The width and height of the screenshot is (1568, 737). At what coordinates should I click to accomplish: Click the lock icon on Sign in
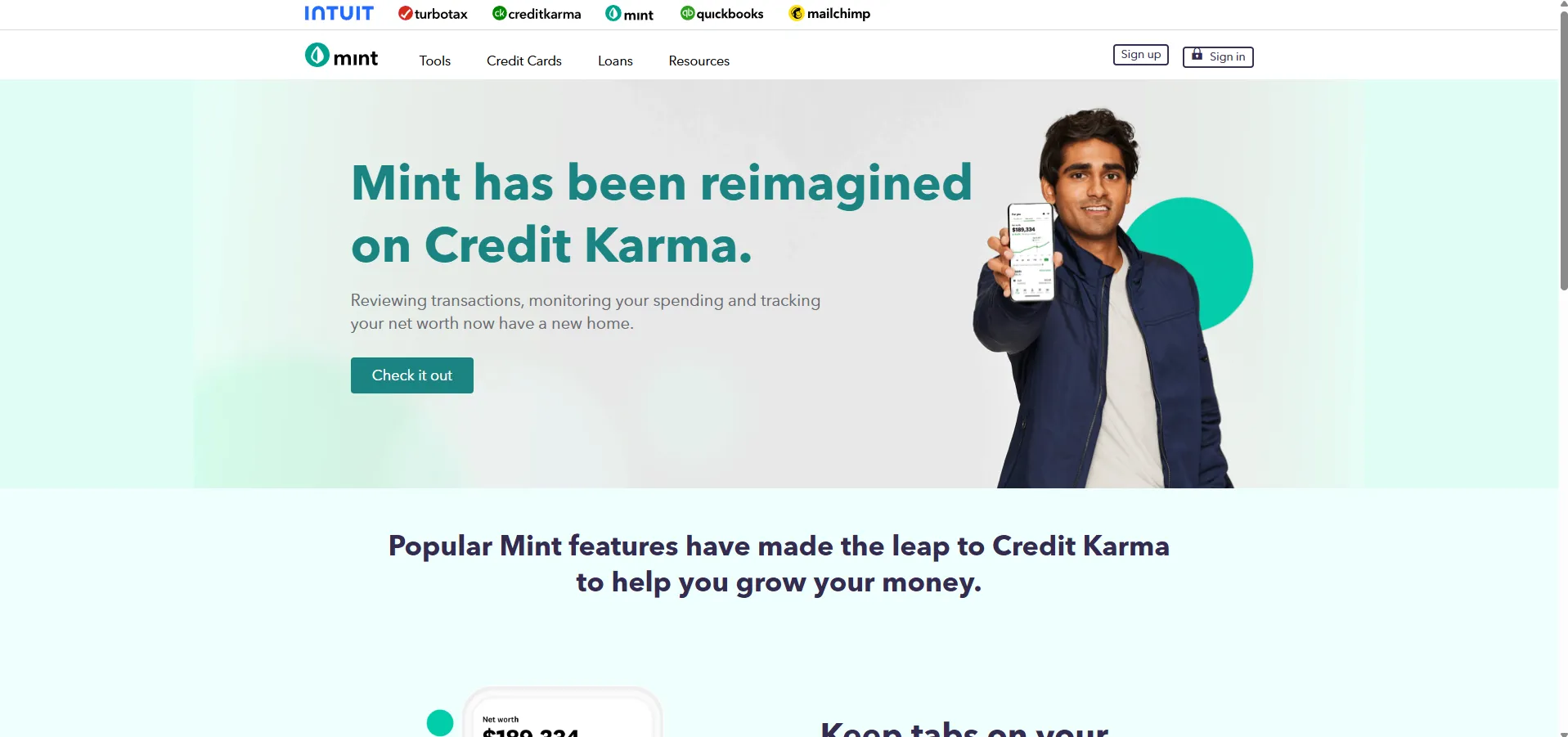coord(1197,55)
